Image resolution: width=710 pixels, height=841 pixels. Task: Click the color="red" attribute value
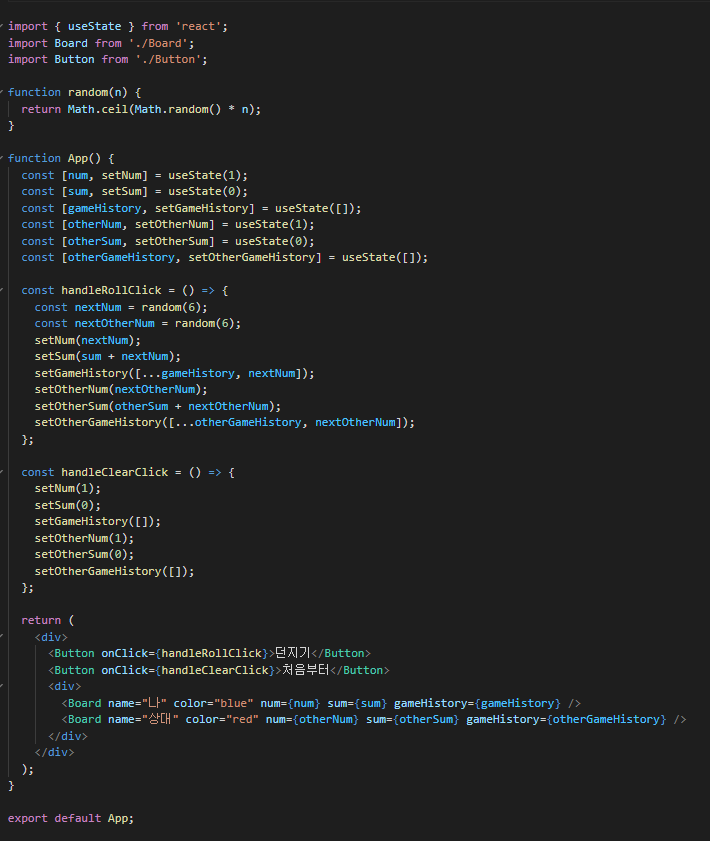point(242,719)
